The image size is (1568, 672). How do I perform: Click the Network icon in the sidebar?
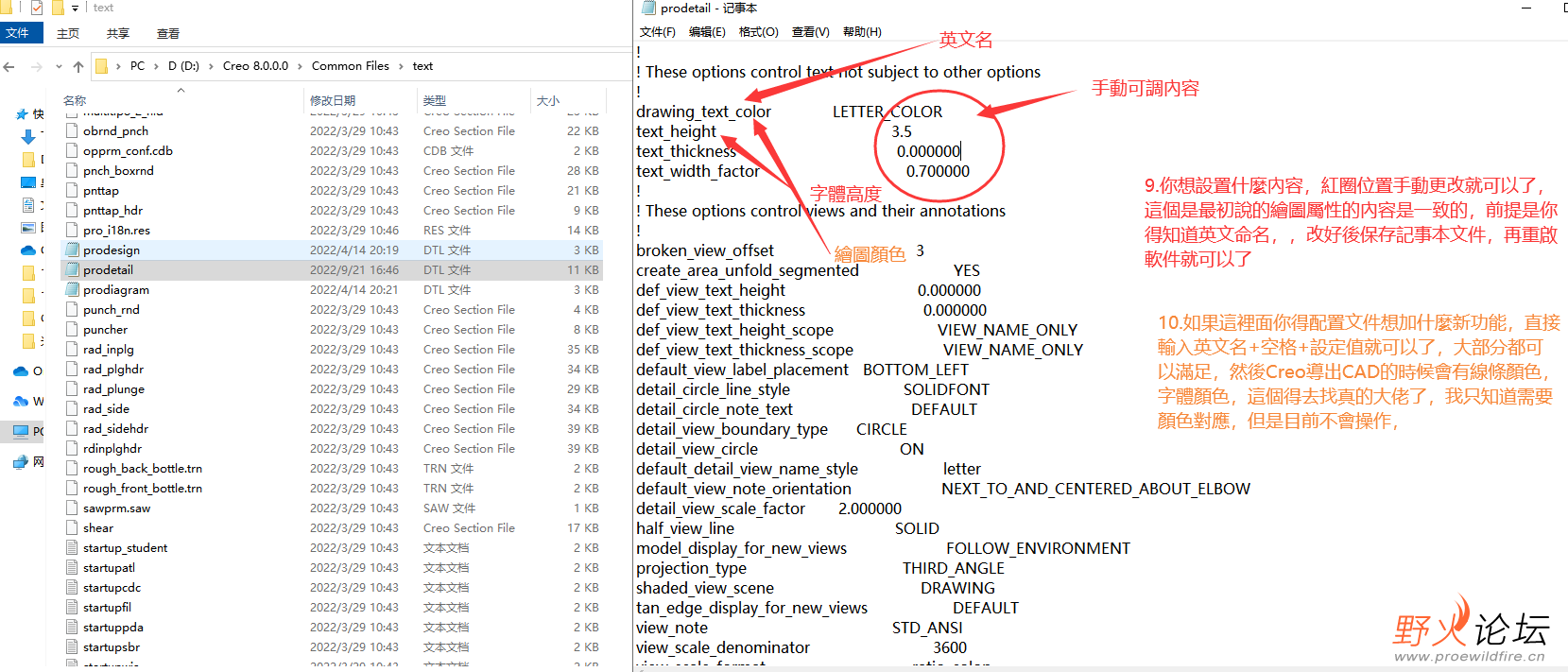coord(21,462)
